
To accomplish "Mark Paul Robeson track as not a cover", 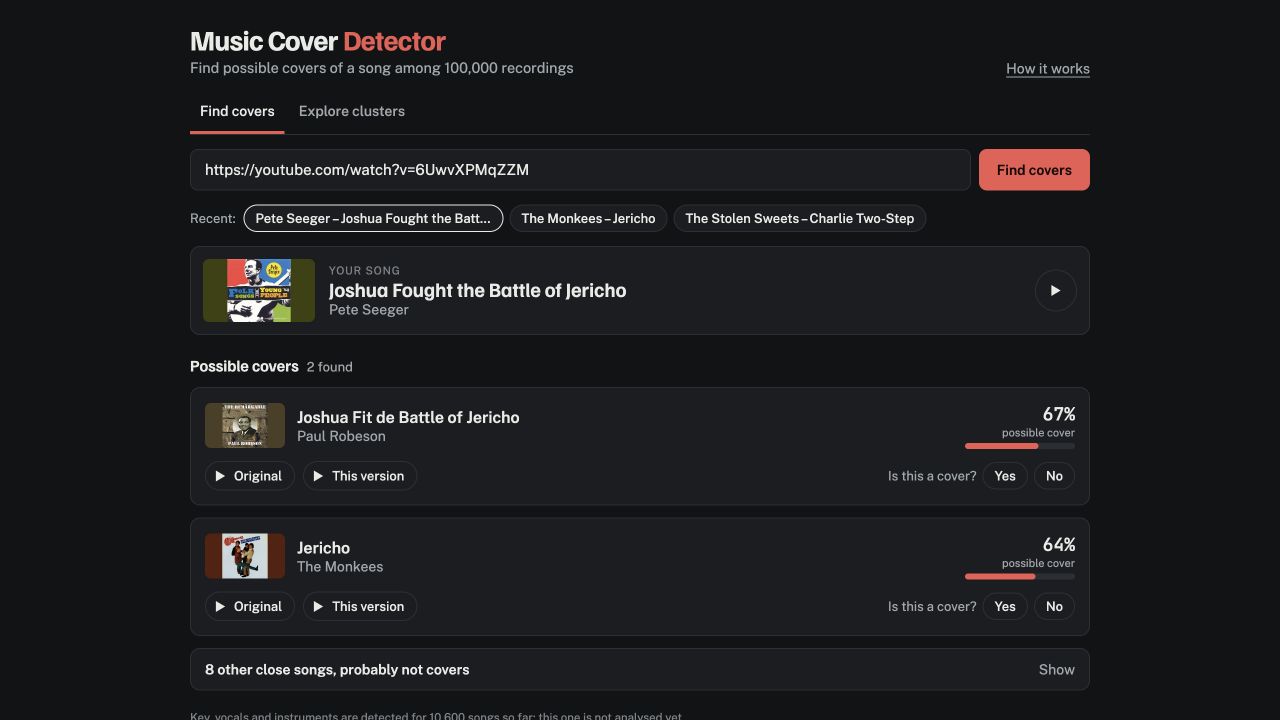I will pyautogui.click(x=1054, y=476).
